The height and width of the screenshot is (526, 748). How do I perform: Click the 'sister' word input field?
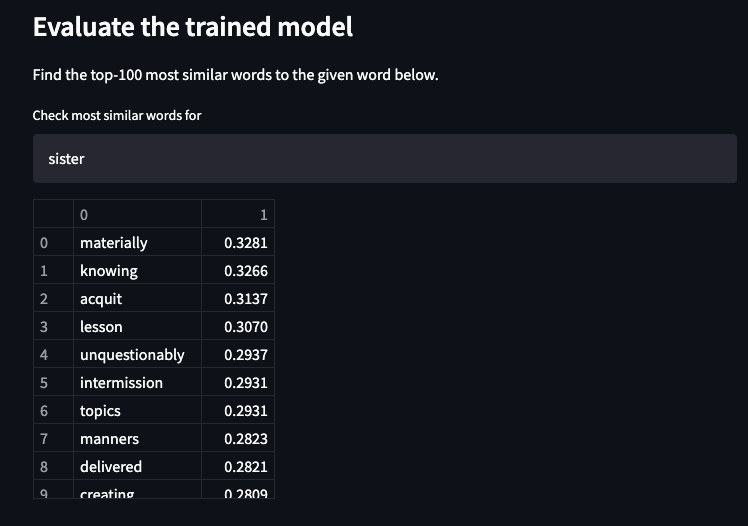point(384,158)
